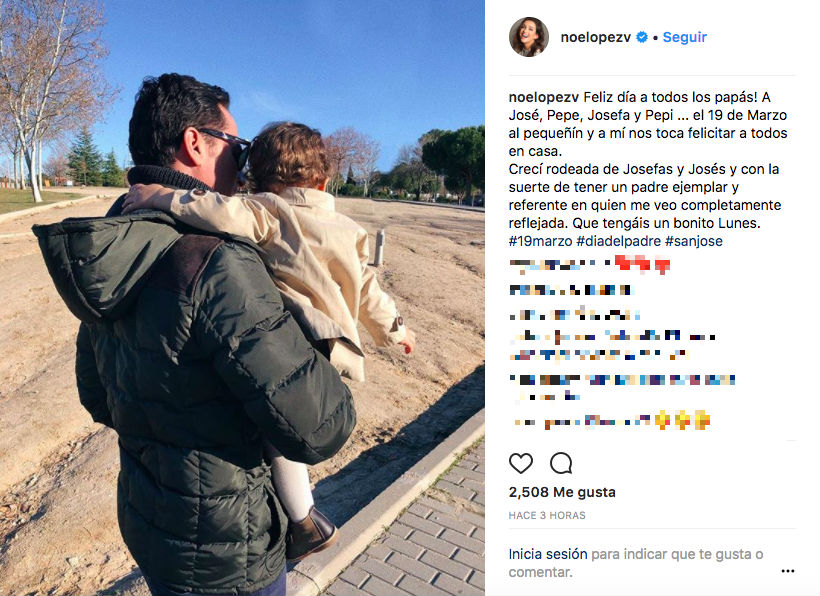Image resolution: width=820 pixels, height=596 pixels.
Task: Like the post with the heart icon
Action: point(521,463)
